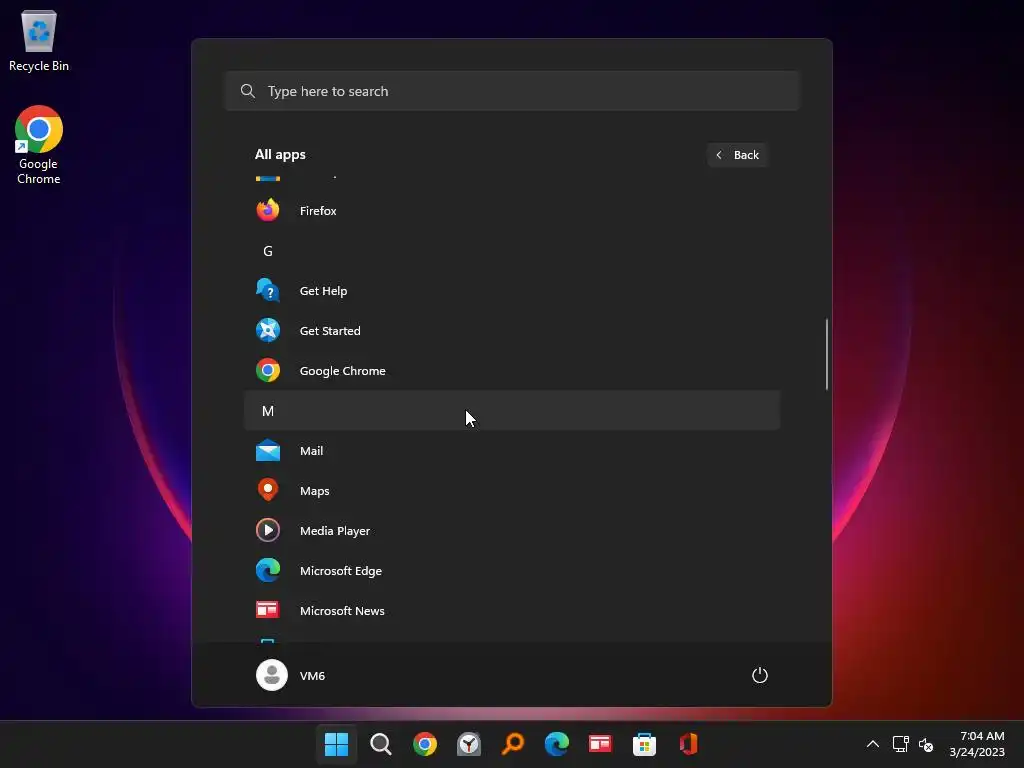Open the clock app icon on taskbar
Viewport: 1024px width, 768px height.
(469, 744)
